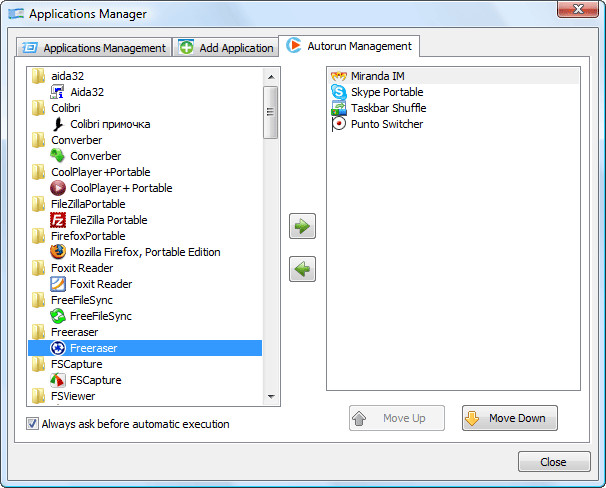Select the aida32 folder label
Image resolution: width=606 pixels, height=488 pixels.
68,76
